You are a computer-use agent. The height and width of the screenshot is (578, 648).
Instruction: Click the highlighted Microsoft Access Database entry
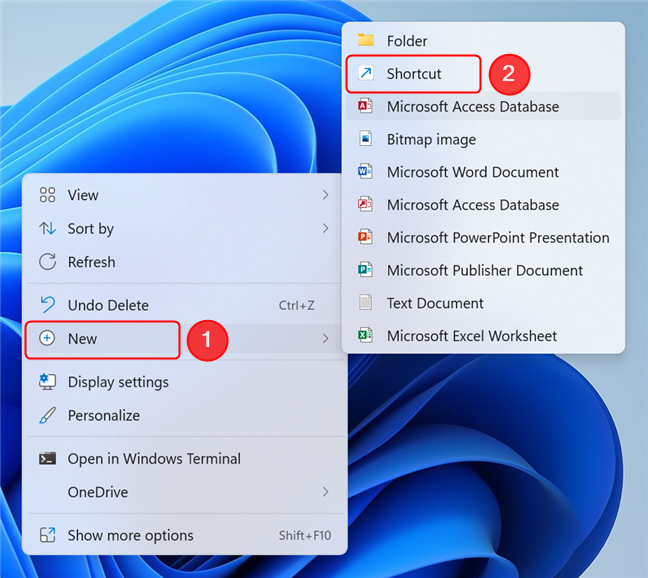pos(472,107)
